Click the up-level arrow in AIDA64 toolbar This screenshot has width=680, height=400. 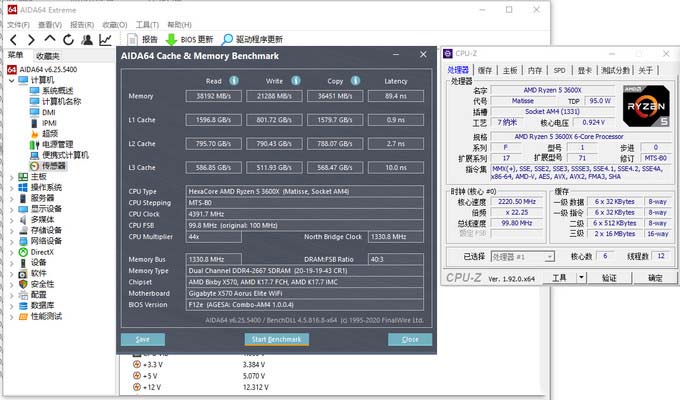(50, 39)
